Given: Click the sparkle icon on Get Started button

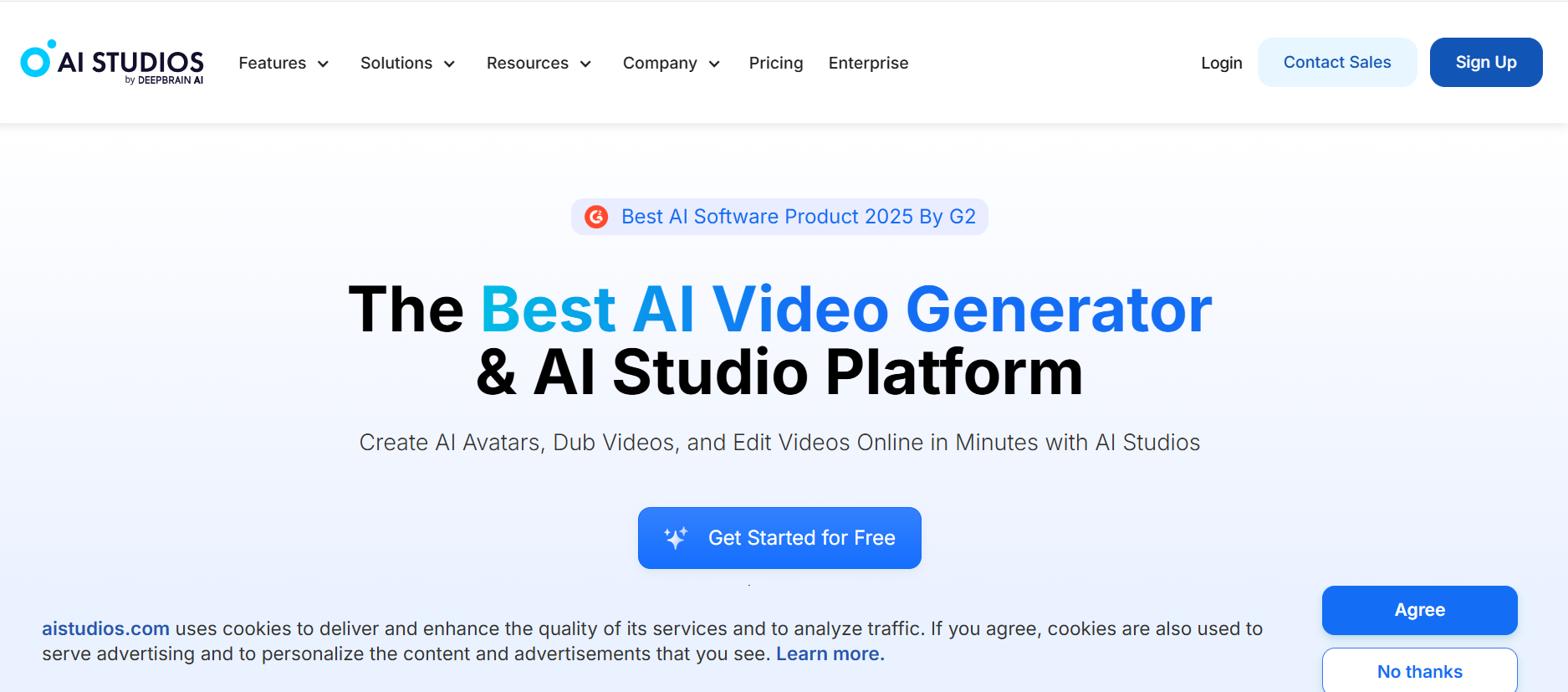Looking at the screenshot, I should point(676,538).
